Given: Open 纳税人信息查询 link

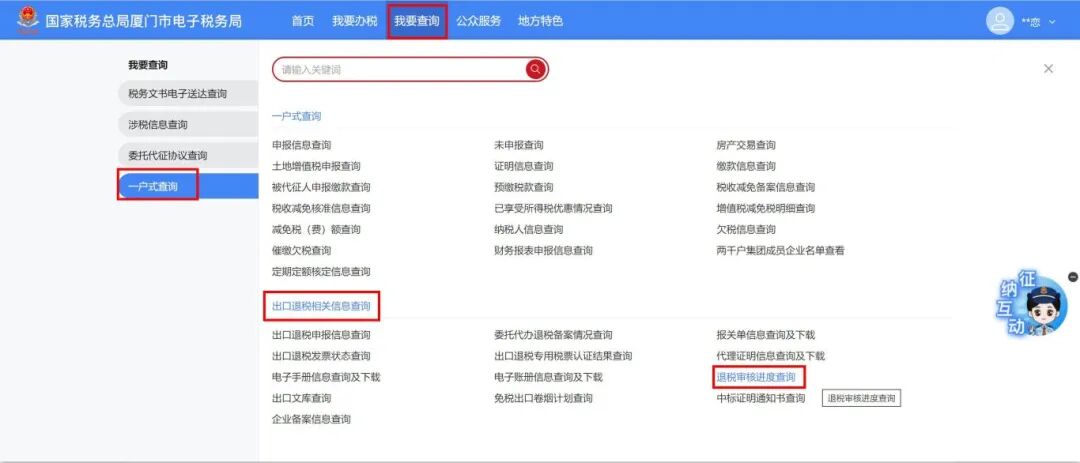Looking at the screenshot, I should (x=528, y=229).
